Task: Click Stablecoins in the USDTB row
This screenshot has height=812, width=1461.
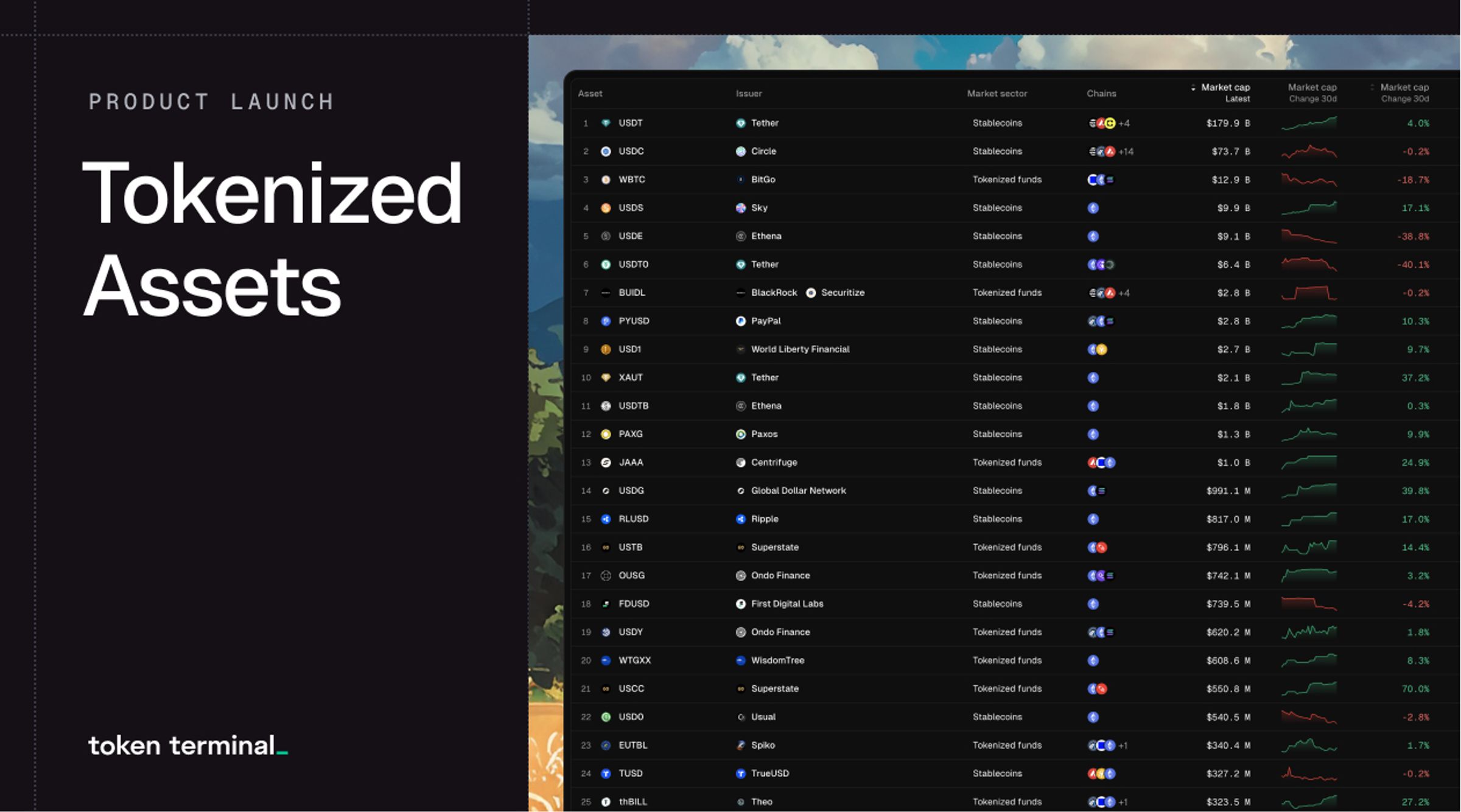Action: pos(997,406)
